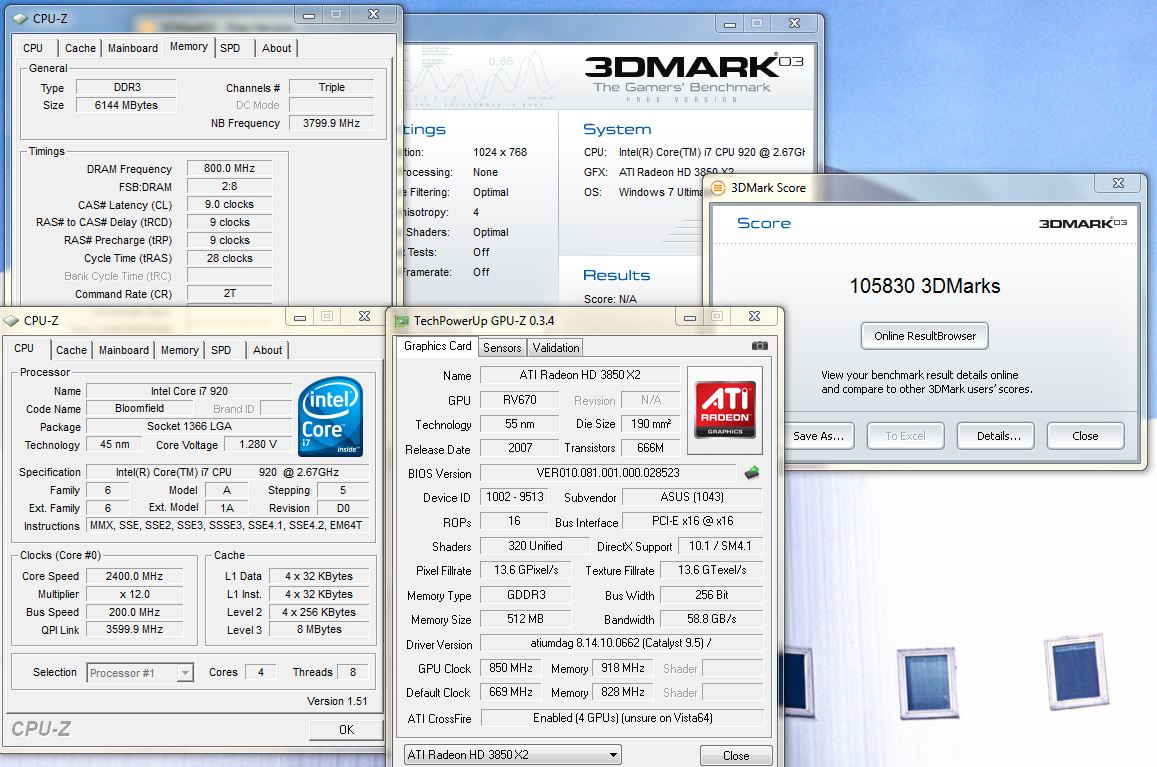
Task: Click the GPU name field ATI Radeon HD 3850 X2
Action: tap(580, 375)
